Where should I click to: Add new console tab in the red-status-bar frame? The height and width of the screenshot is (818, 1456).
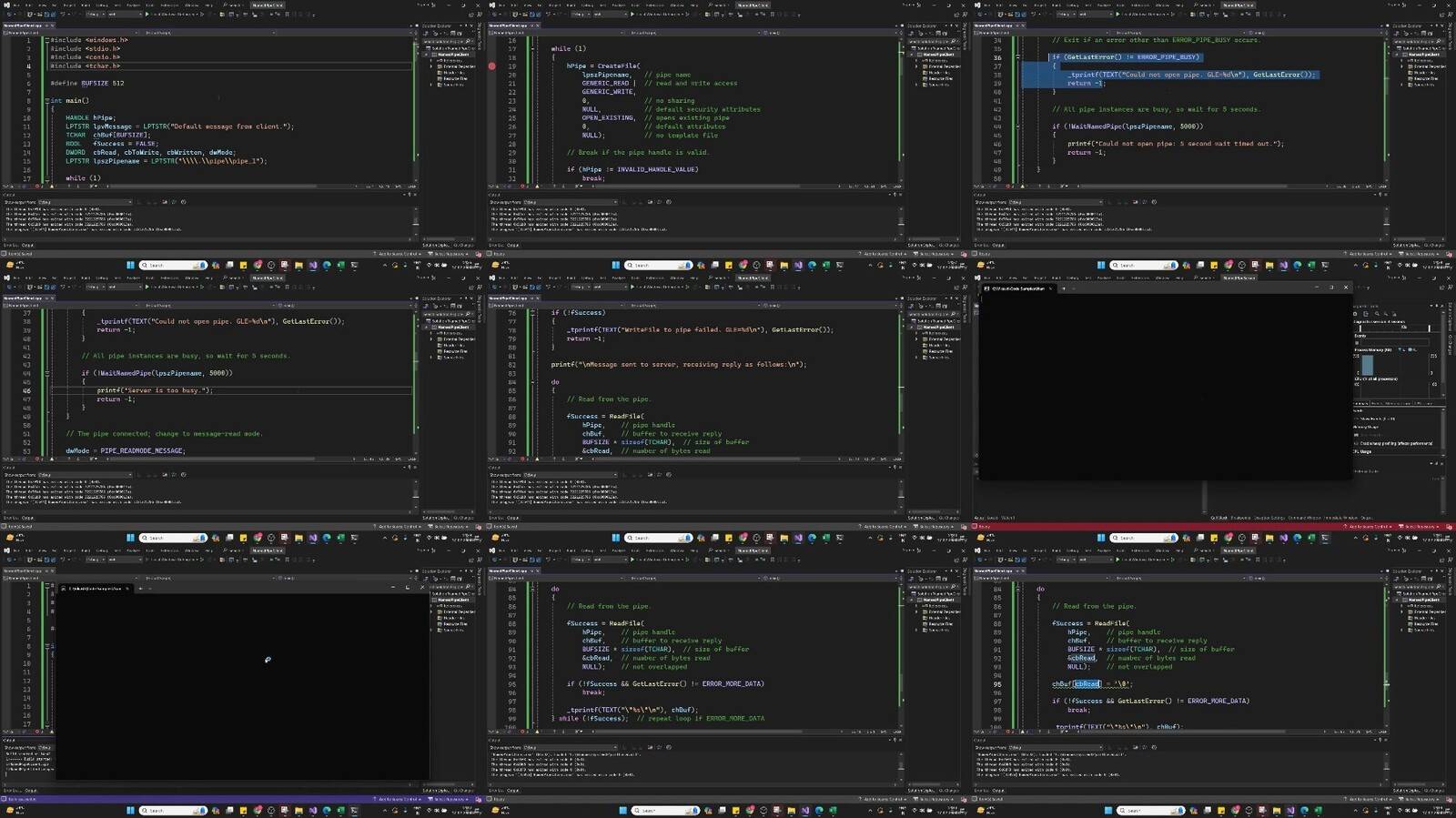click(1063, 288)
